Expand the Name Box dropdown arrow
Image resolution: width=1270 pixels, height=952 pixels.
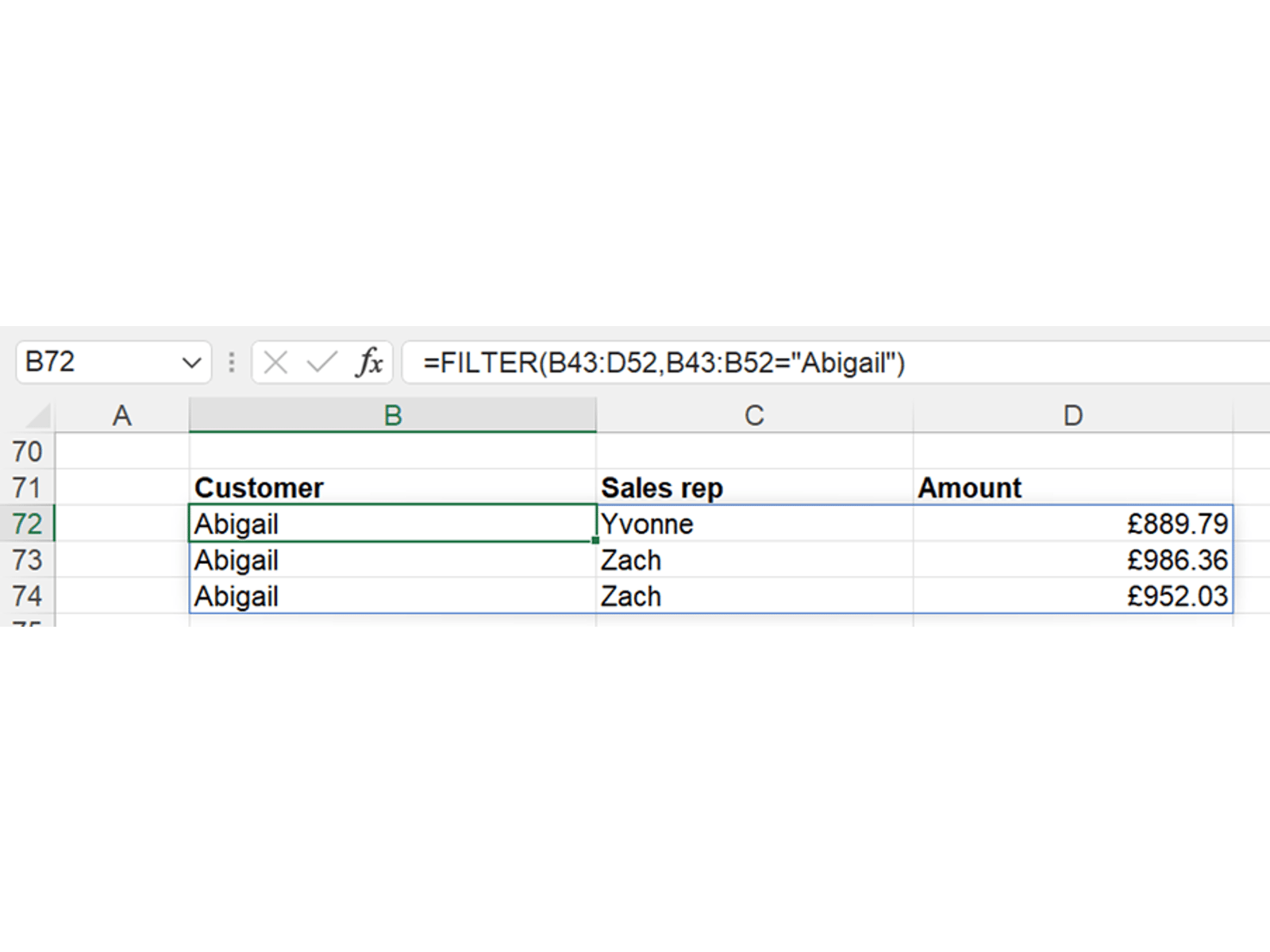pos(190,363)
